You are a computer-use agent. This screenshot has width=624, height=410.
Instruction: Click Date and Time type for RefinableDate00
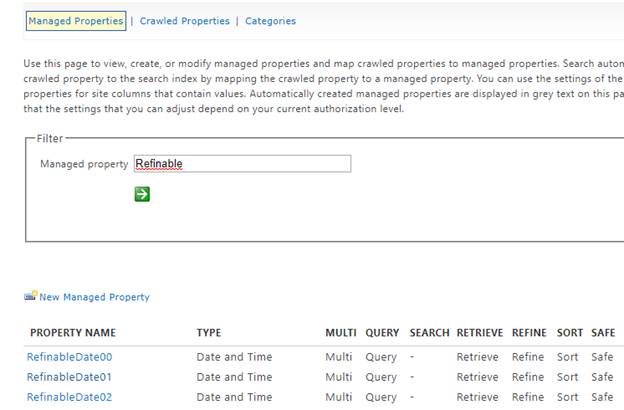[234, 357]
